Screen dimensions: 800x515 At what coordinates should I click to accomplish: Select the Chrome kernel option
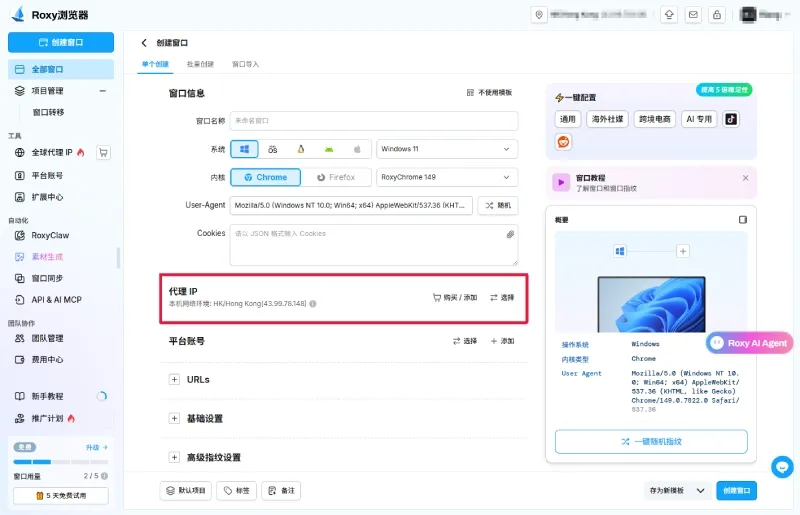pyautogui.click(x=265, y=177)
